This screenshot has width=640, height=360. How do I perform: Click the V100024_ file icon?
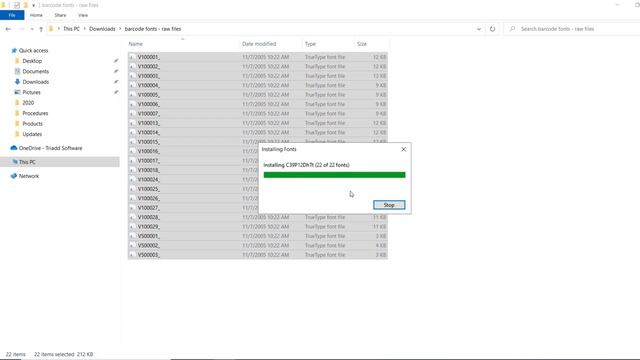pyautogui.click(x=132, y=180)
